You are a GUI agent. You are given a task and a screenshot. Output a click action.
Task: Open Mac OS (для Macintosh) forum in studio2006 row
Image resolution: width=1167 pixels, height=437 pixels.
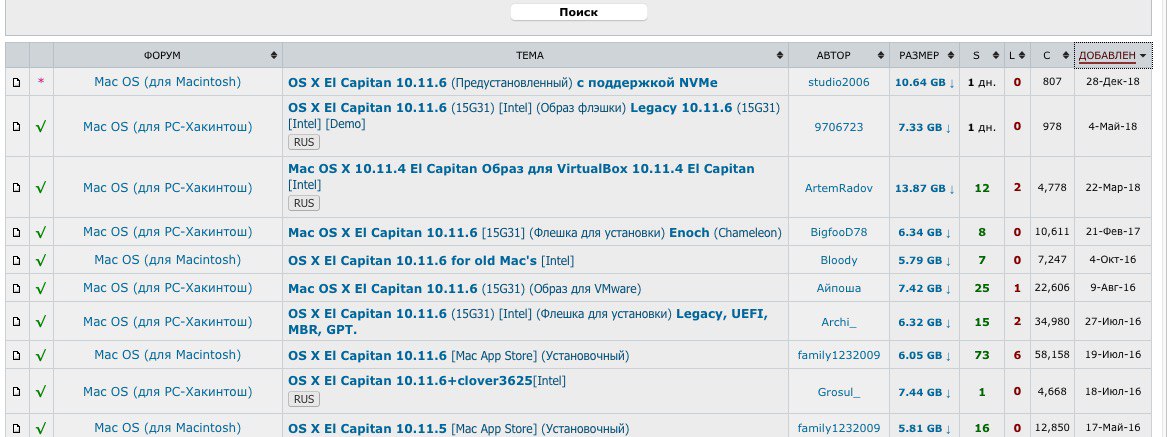pos(167,82)
